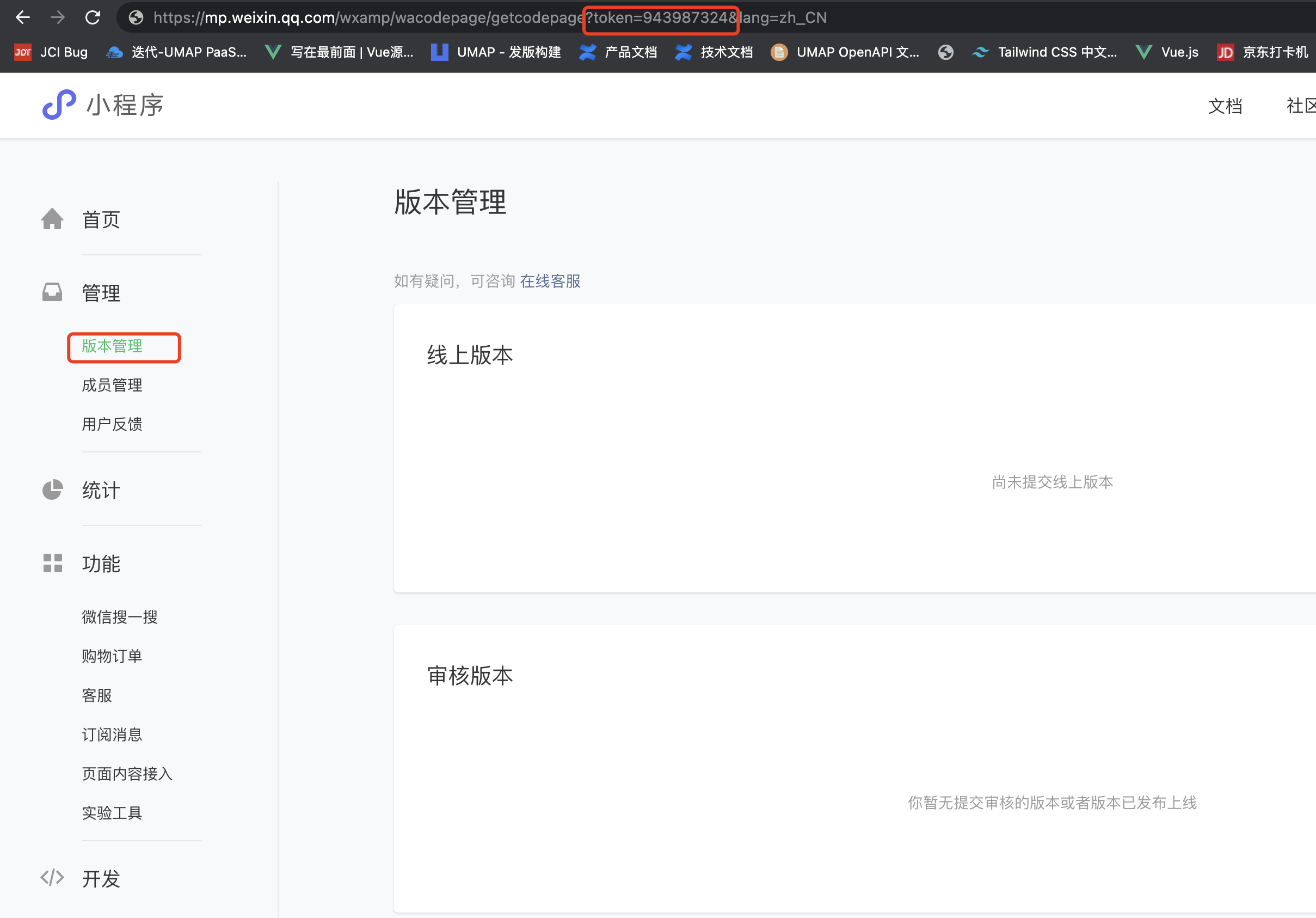The width and height of the screenshot is (1316, 918).
Task: Click the pie chart icon beside 统计
Action: (52, 489)
